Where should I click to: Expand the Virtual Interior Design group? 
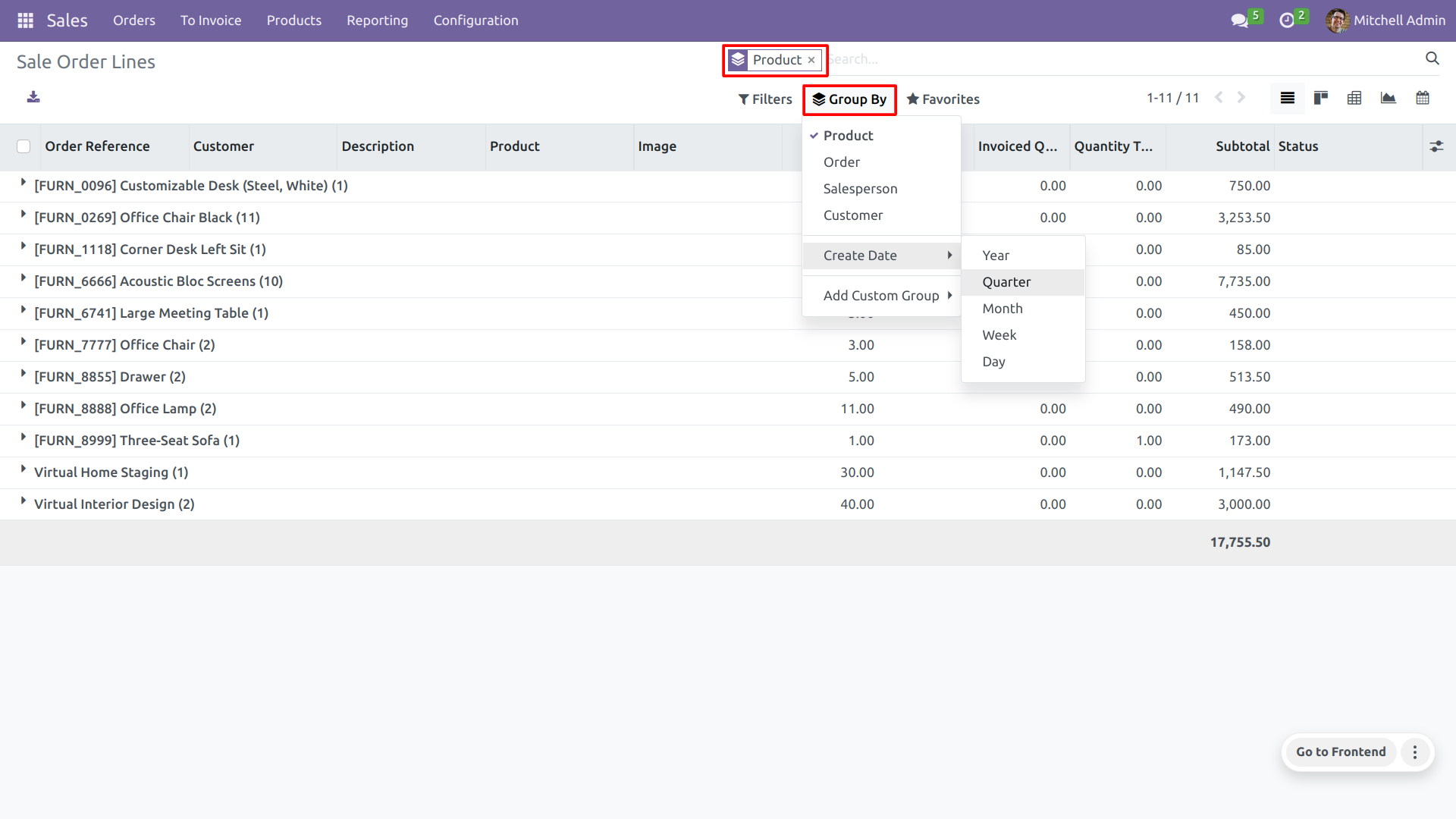click(x=114, y=504)
